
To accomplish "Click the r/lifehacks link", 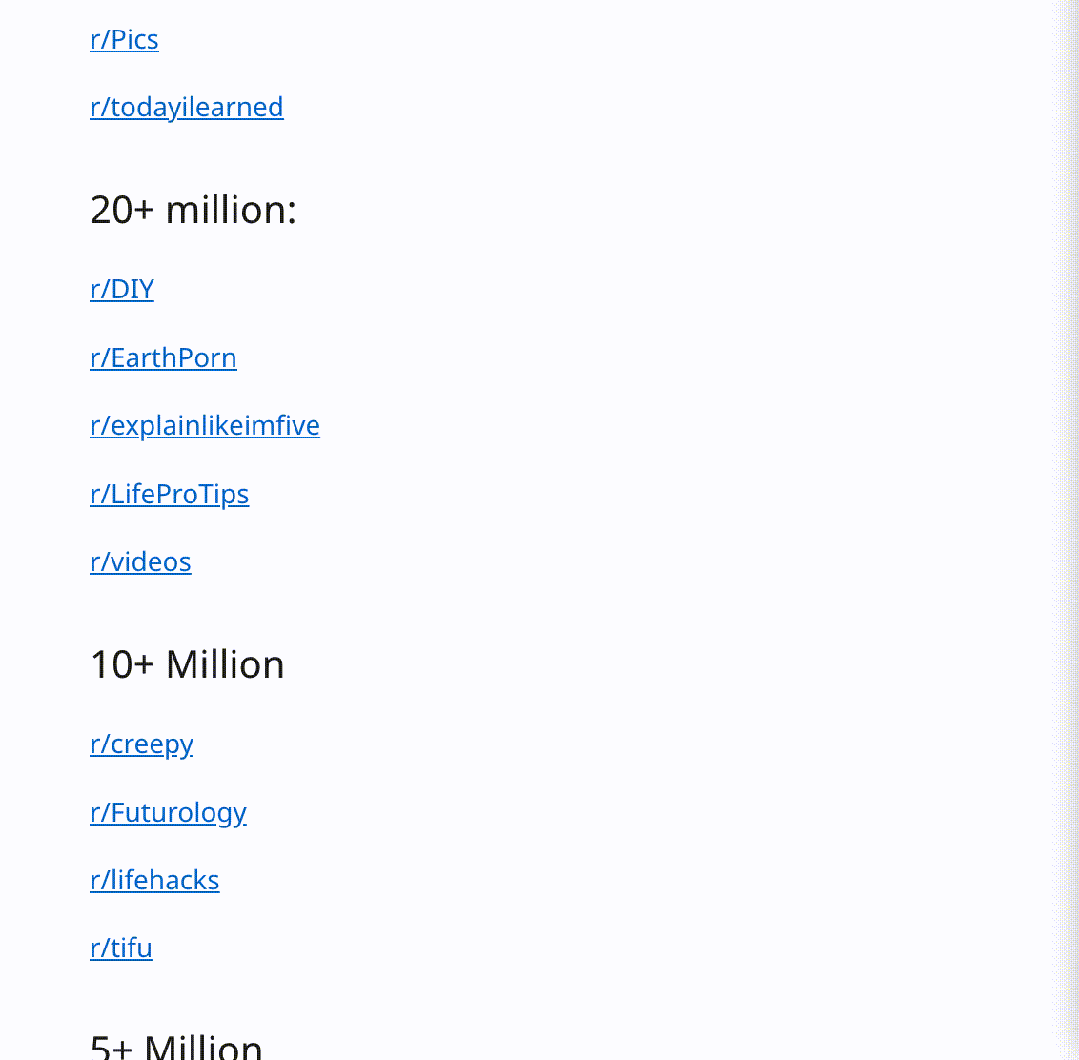I will click(x=154, y=880).
